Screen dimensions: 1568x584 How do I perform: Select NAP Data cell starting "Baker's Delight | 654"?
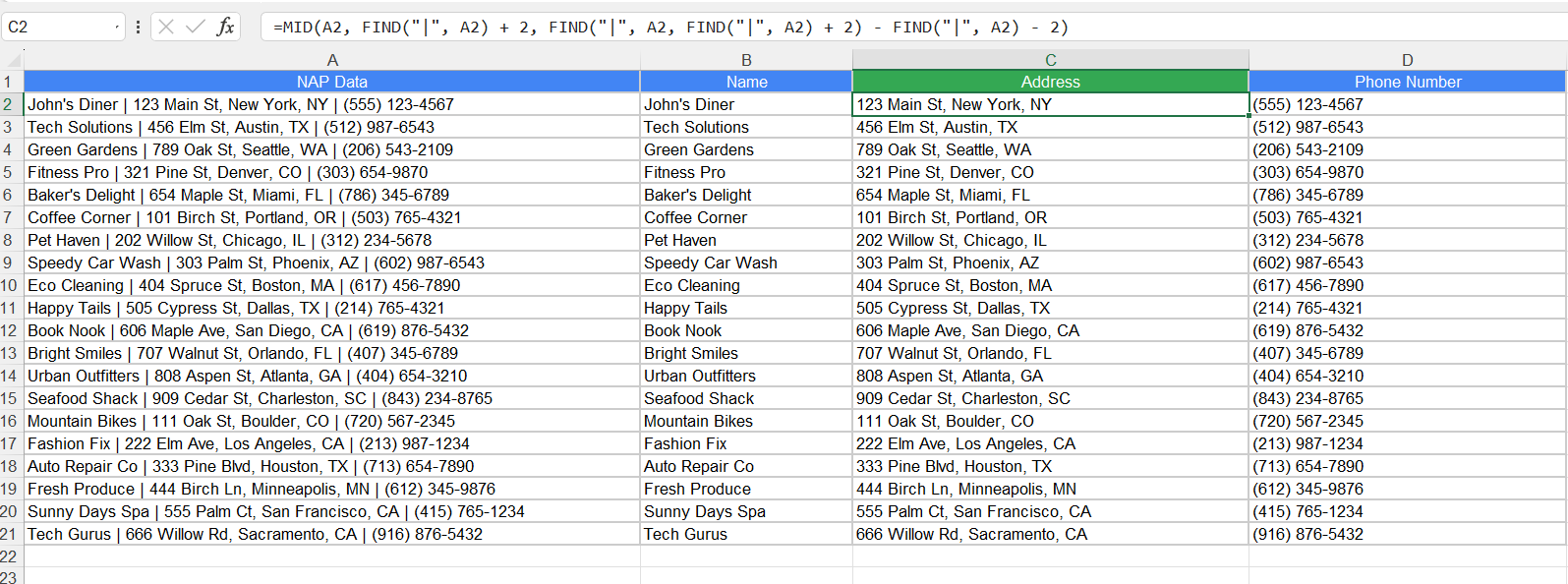[x=332, y=195]
